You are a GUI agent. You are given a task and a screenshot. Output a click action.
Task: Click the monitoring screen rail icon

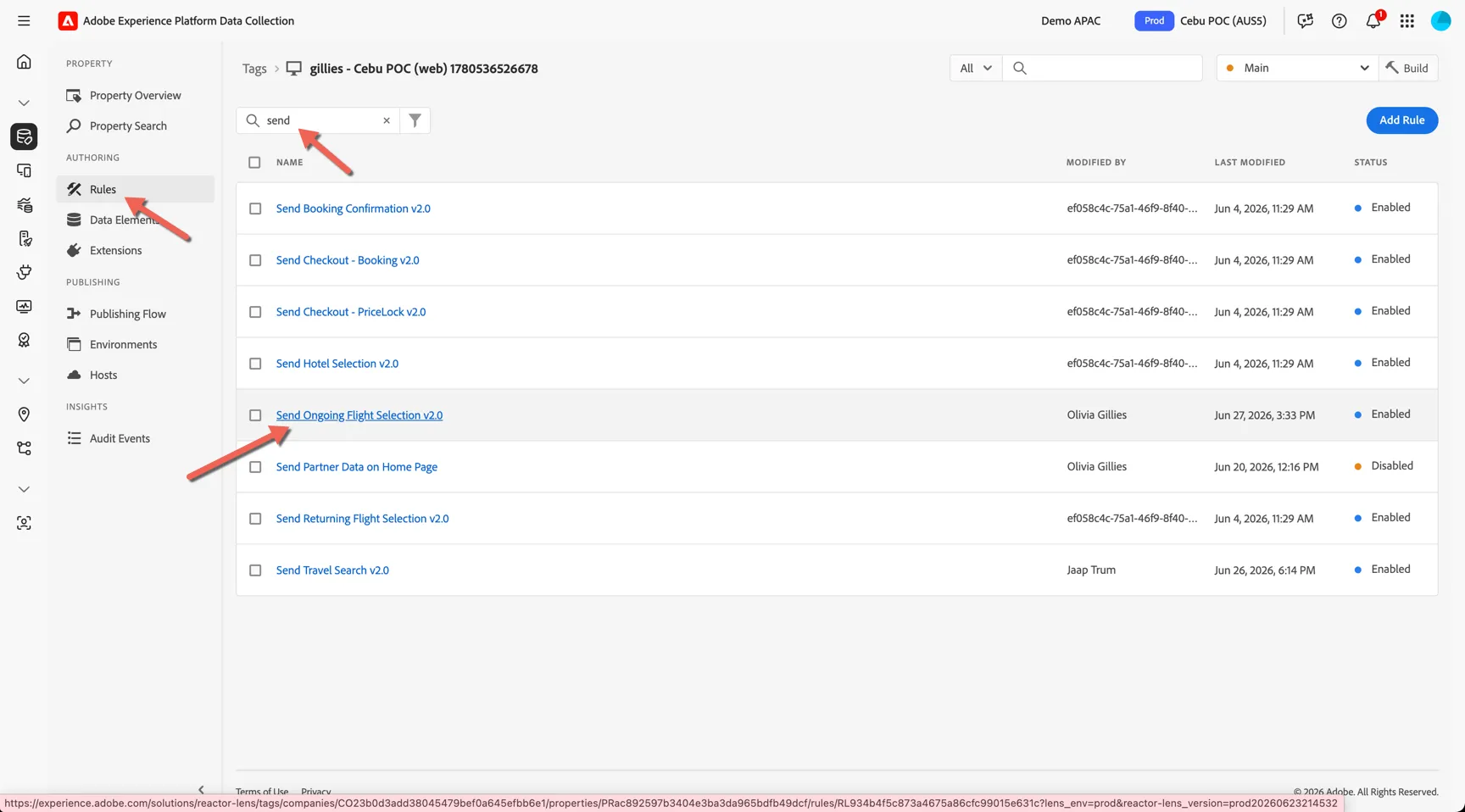[x=24, y=306]
